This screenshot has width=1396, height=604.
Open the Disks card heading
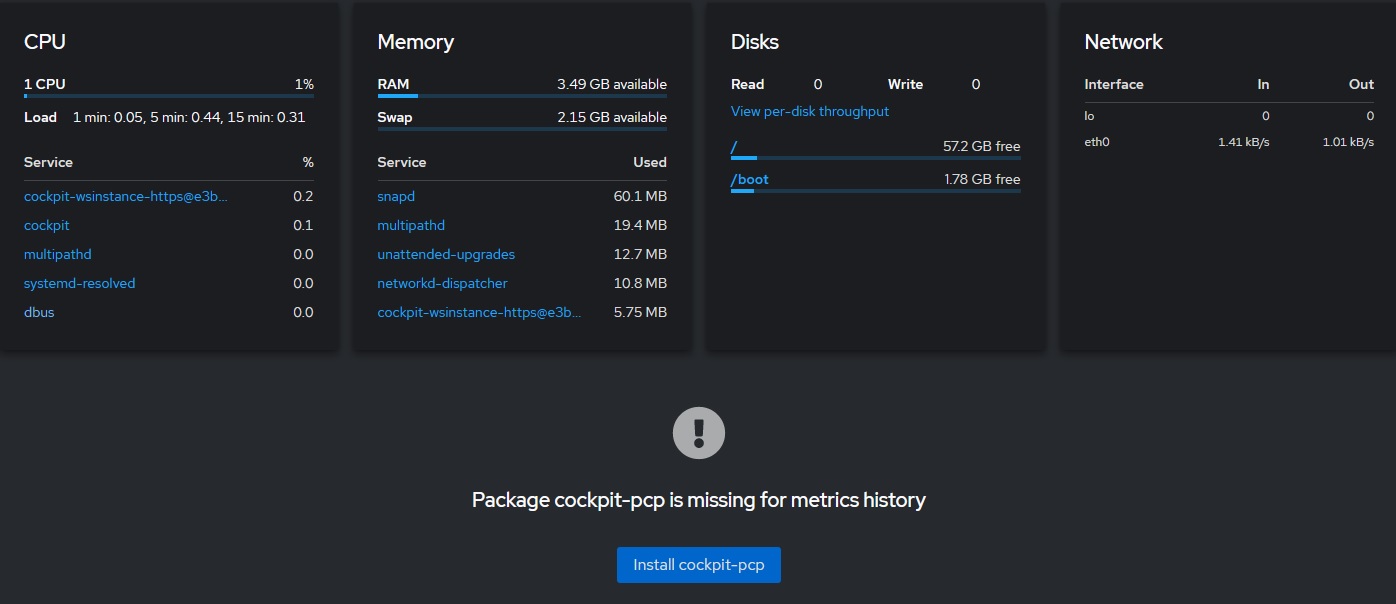pos(754,42)
